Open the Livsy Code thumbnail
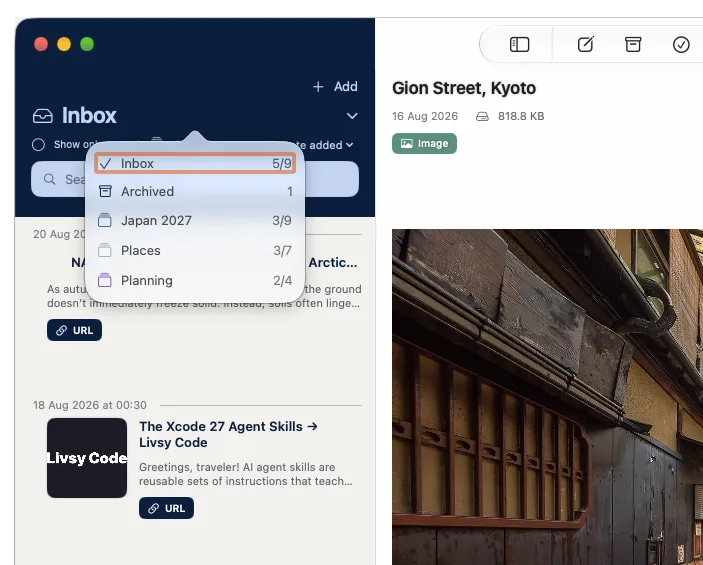The width and height of the screenshot is (703, 565). click(x=87, y=458)
